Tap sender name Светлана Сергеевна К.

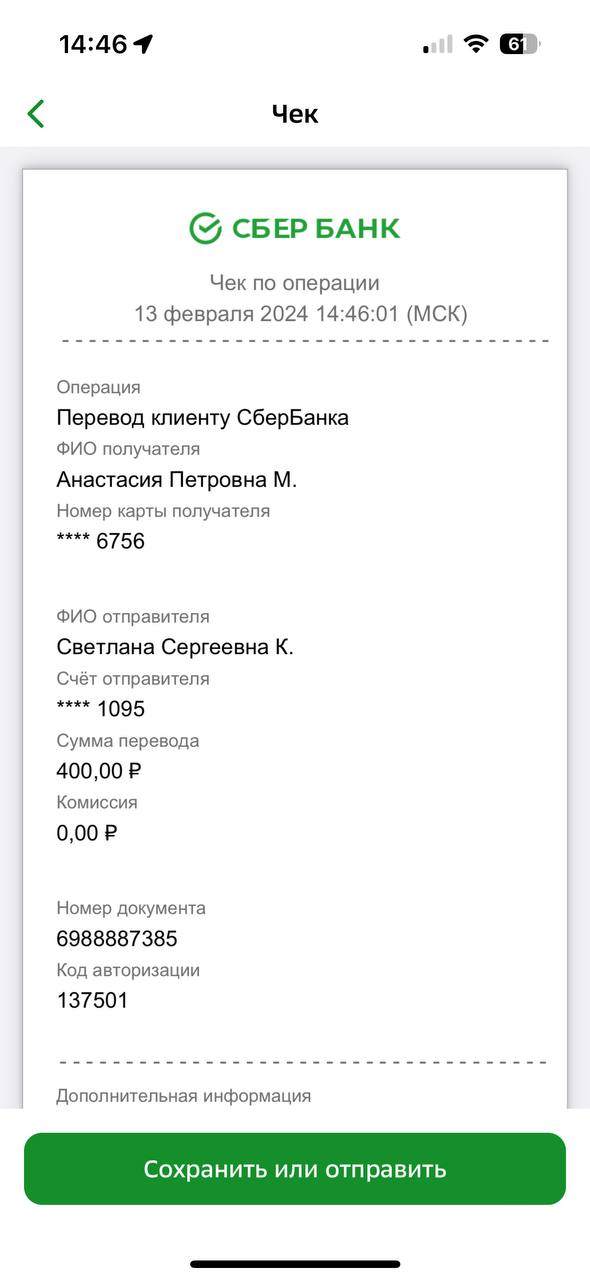pyautogui.click(x=175, y=647)
